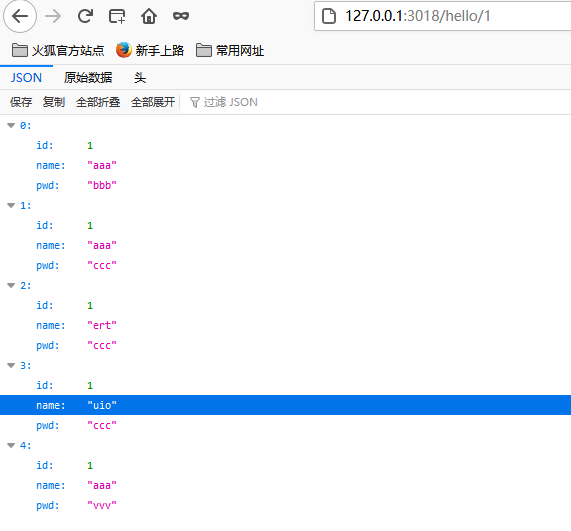Screen dimensions: 571x531
Task: Collapse the JSON node 4
Action: [11, 445]
